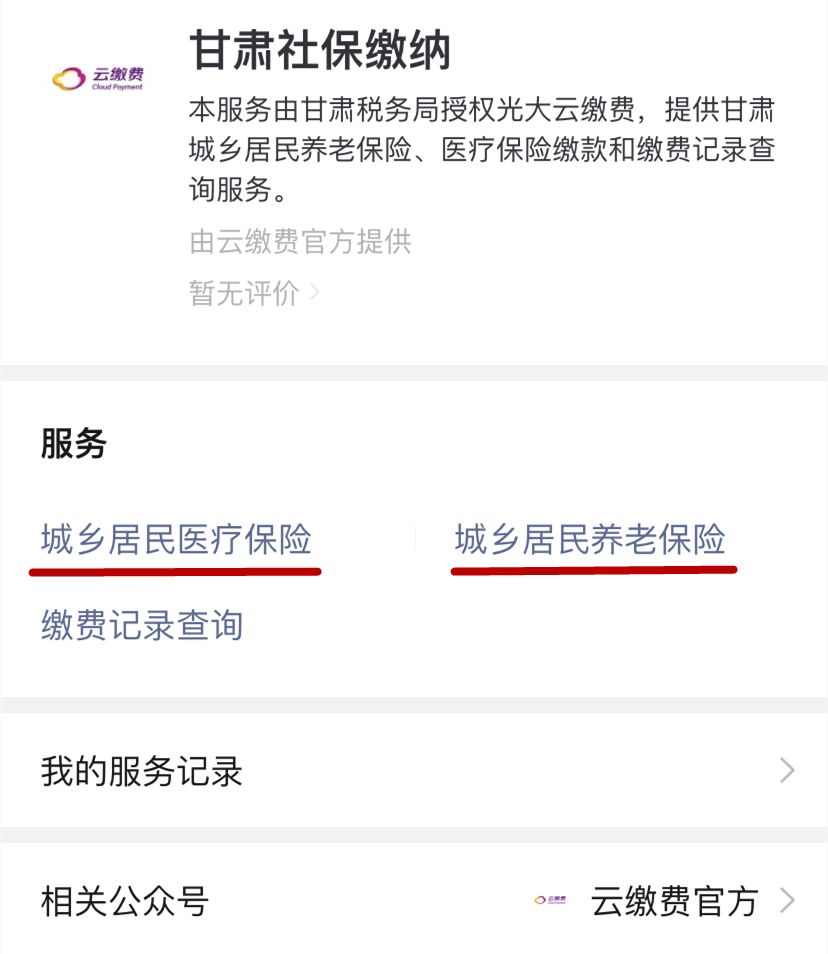Click the 服务 section heading
The height and width of the screenshot is (954, 828).
(74, 443)
